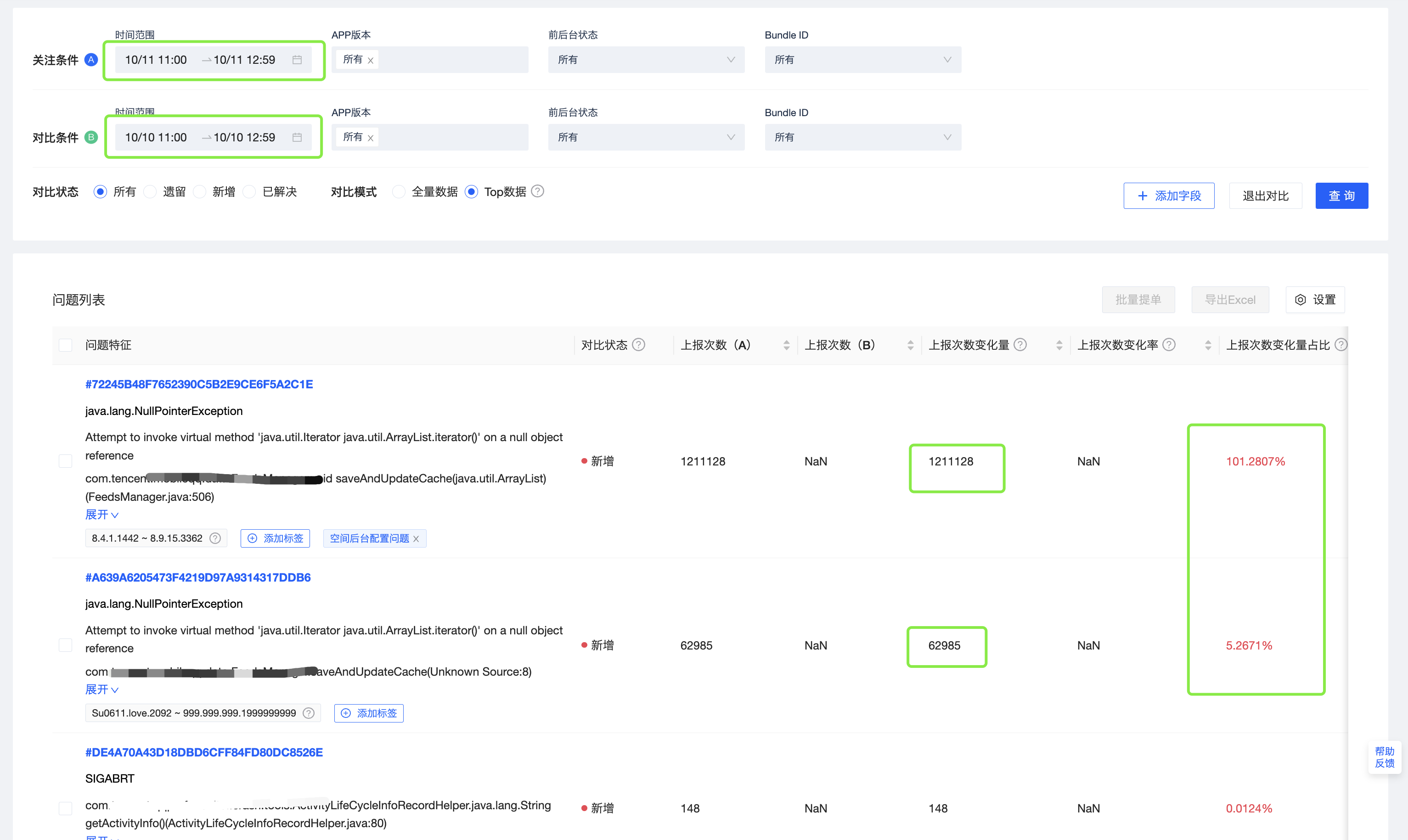
Task: Click help icon beside 上报次数变化量占比 header
Action: [1340, 345]
